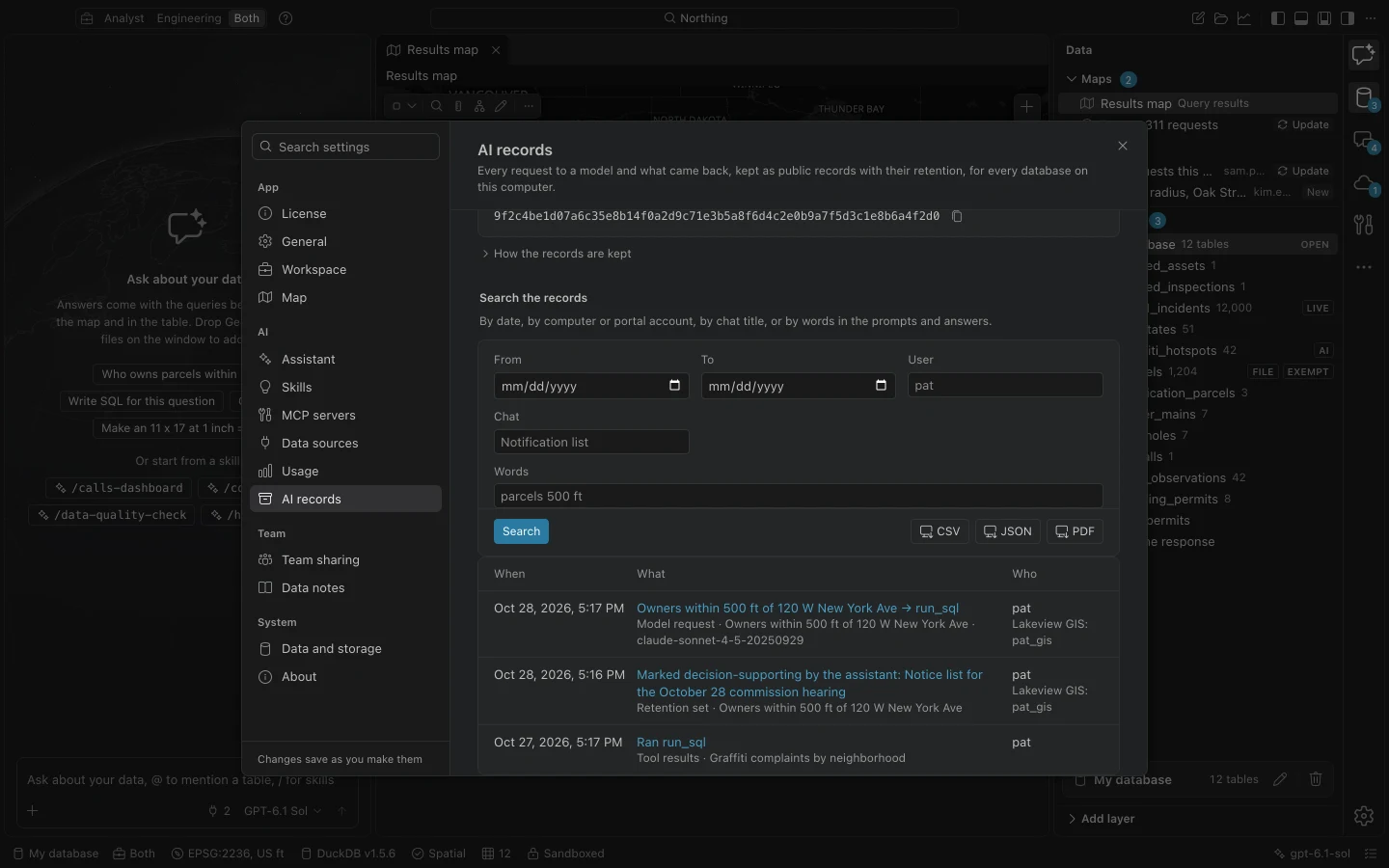This screenshot has width=1389, height=868.
Task: Click the help question mark icon in the top bar
Action: tap(286, 18)
